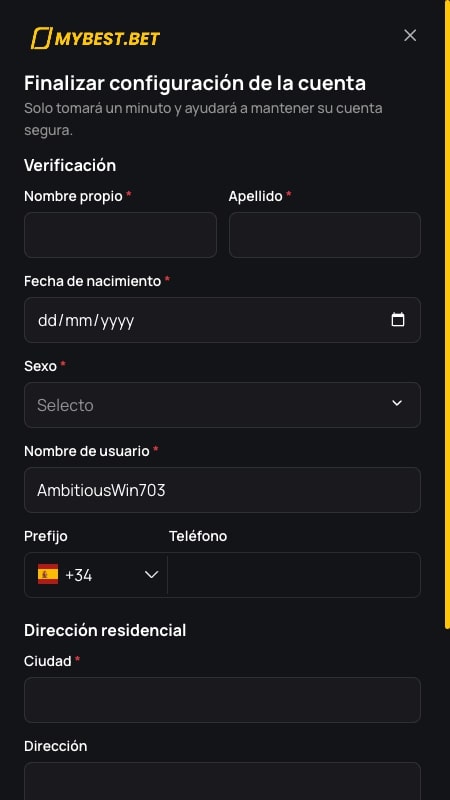
Task: Close the account setup dialog with X
Action: [x=410, y=35]
